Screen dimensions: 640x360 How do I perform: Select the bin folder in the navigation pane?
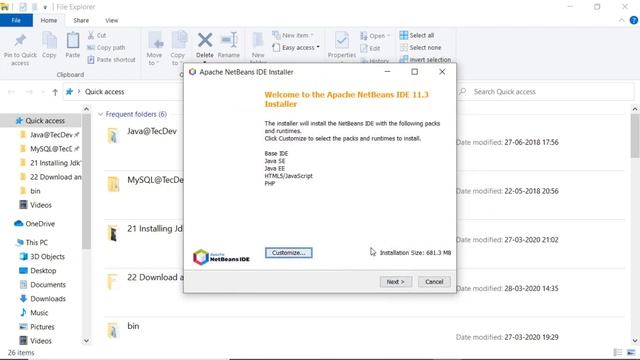coord(30,191)
